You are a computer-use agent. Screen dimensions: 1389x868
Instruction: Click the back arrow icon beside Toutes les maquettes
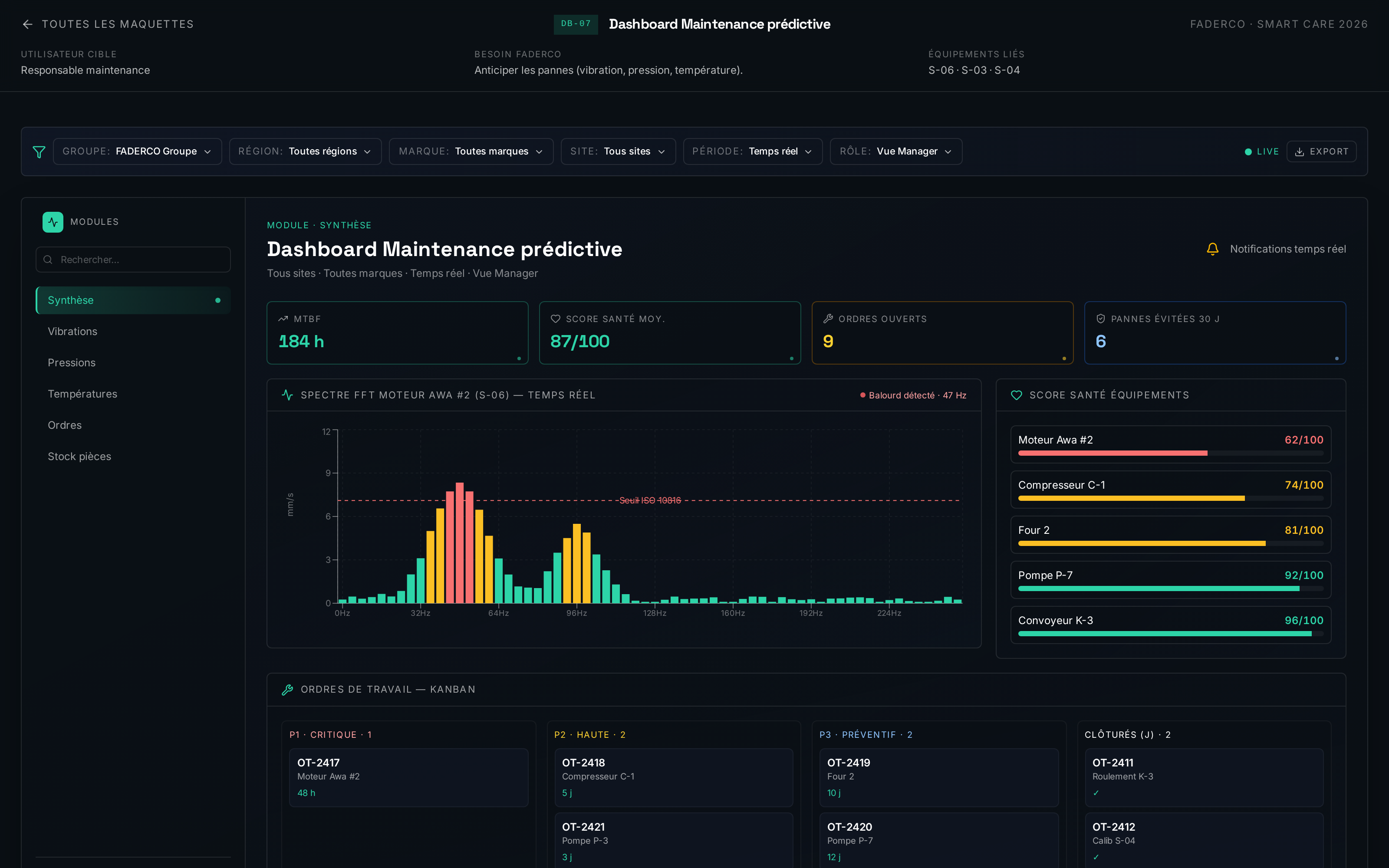pos(27,24)
